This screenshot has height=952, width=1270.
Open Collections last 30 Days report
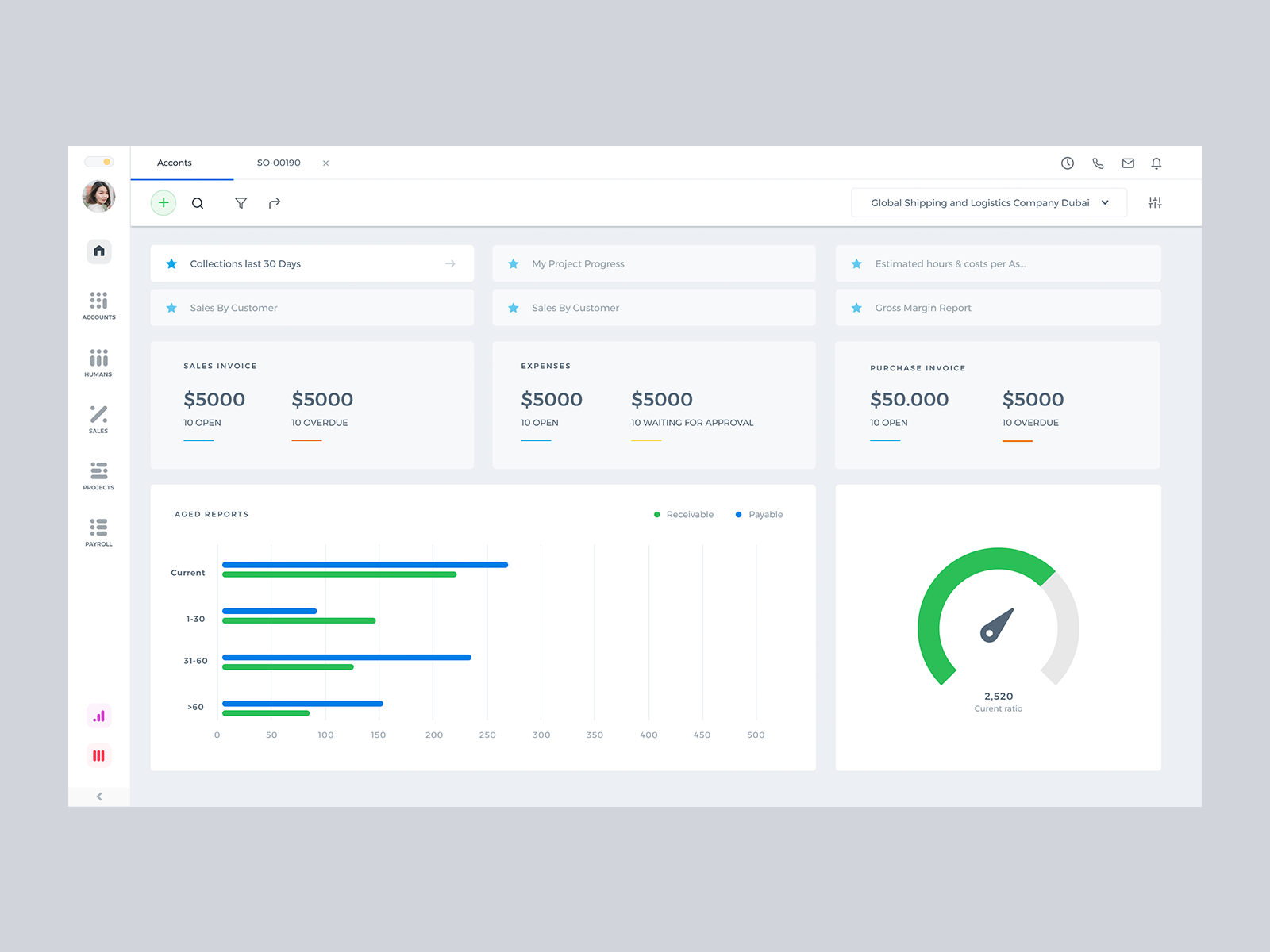(x=244, y=263)
